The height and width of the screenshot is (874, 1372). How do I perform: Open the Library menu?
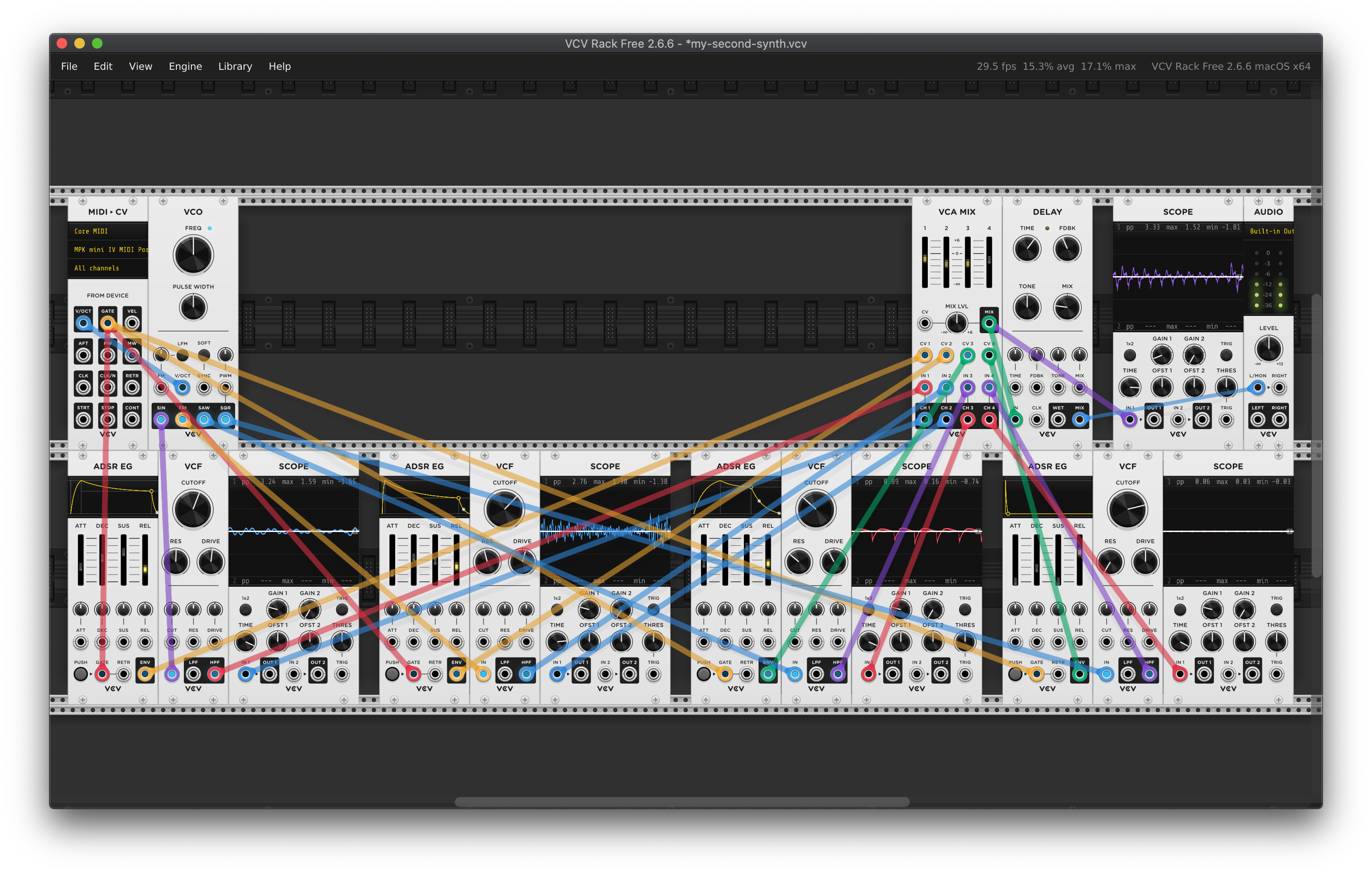tap(235, 66)
